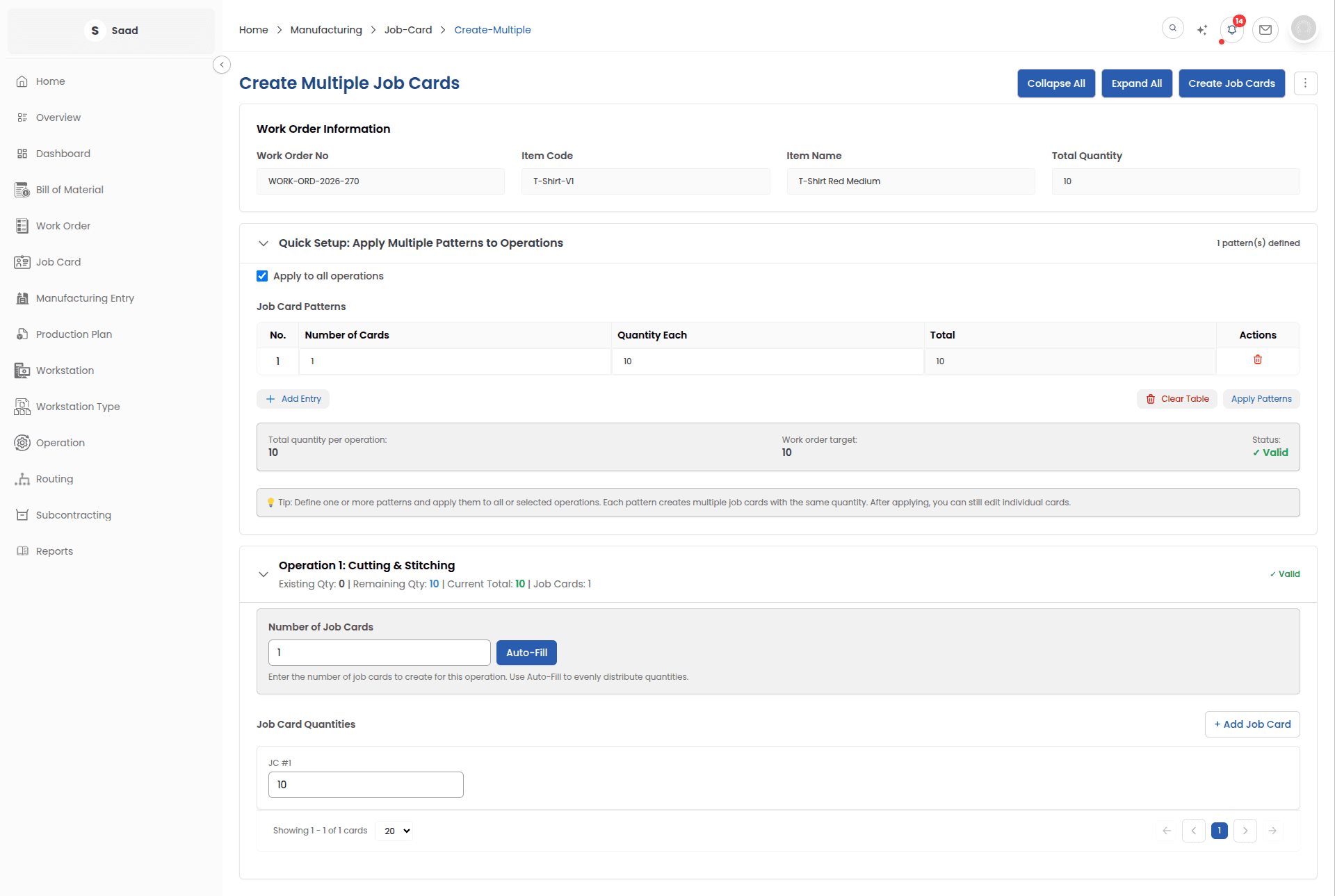Uncheck Apply to all operations
Screen dimensions: 1335x896
[262, 276]
